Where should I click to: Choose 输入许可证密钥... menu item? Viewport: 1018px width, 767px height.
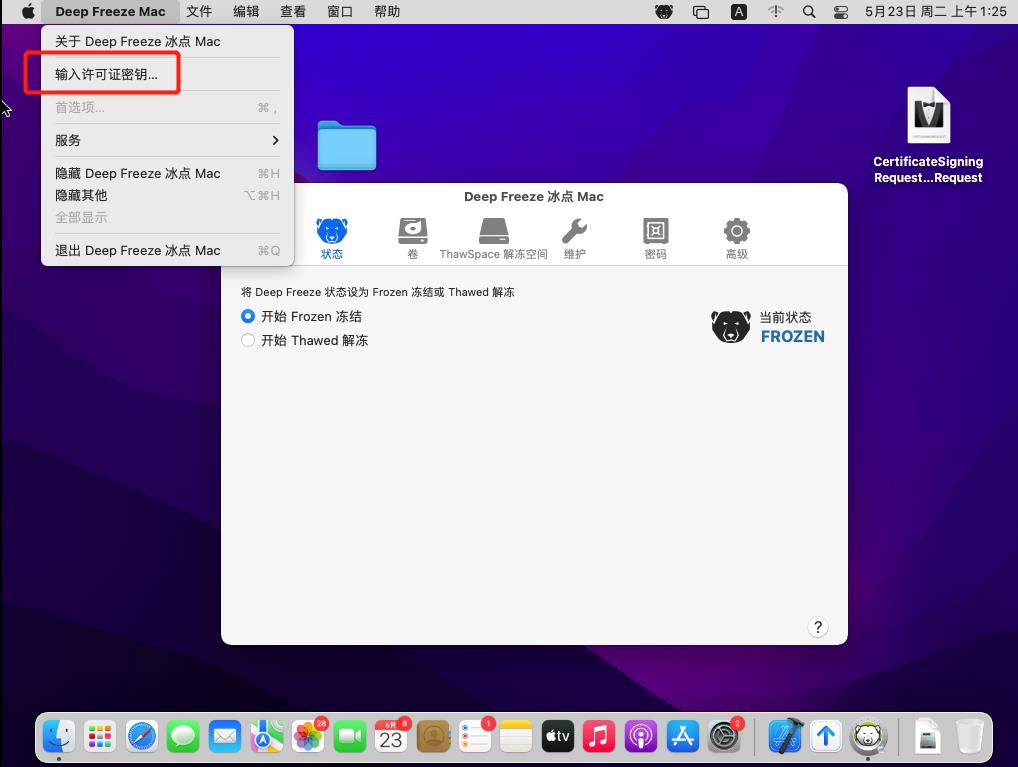pos(106,74)
